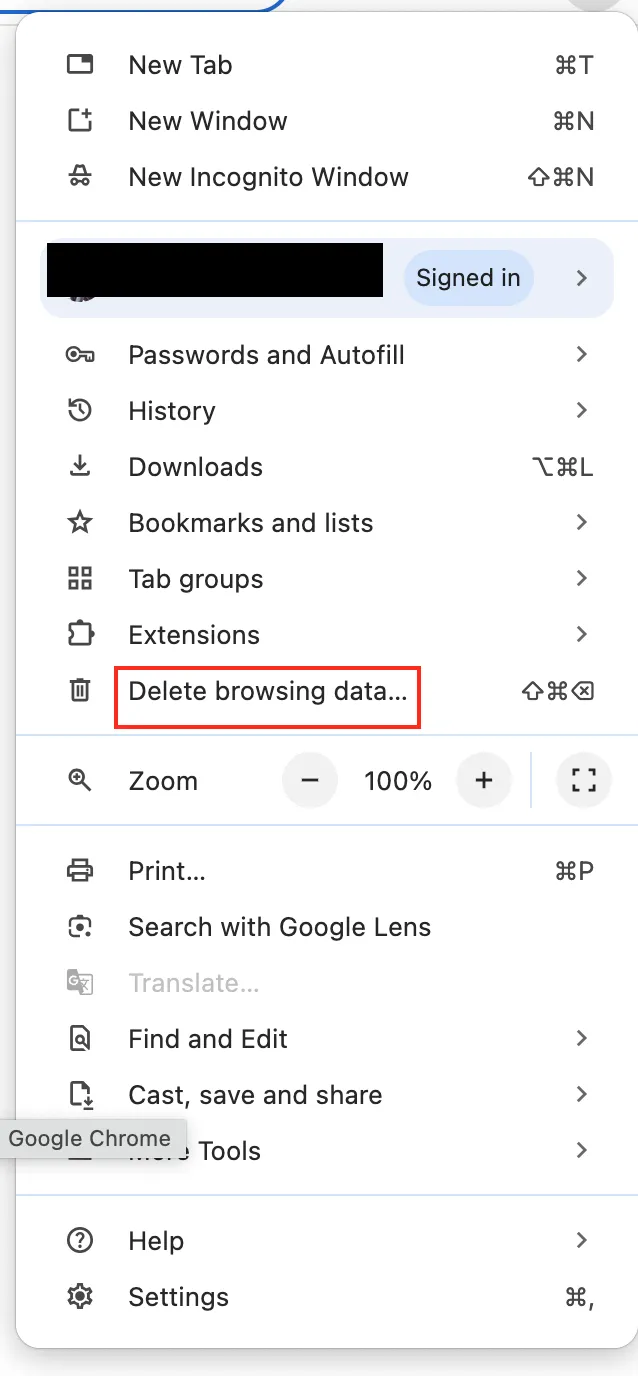Image resolution: width=638 pixels, height=1376 pixels.
Task: Click the History clock icon
Action: click(x=79, y=411)
